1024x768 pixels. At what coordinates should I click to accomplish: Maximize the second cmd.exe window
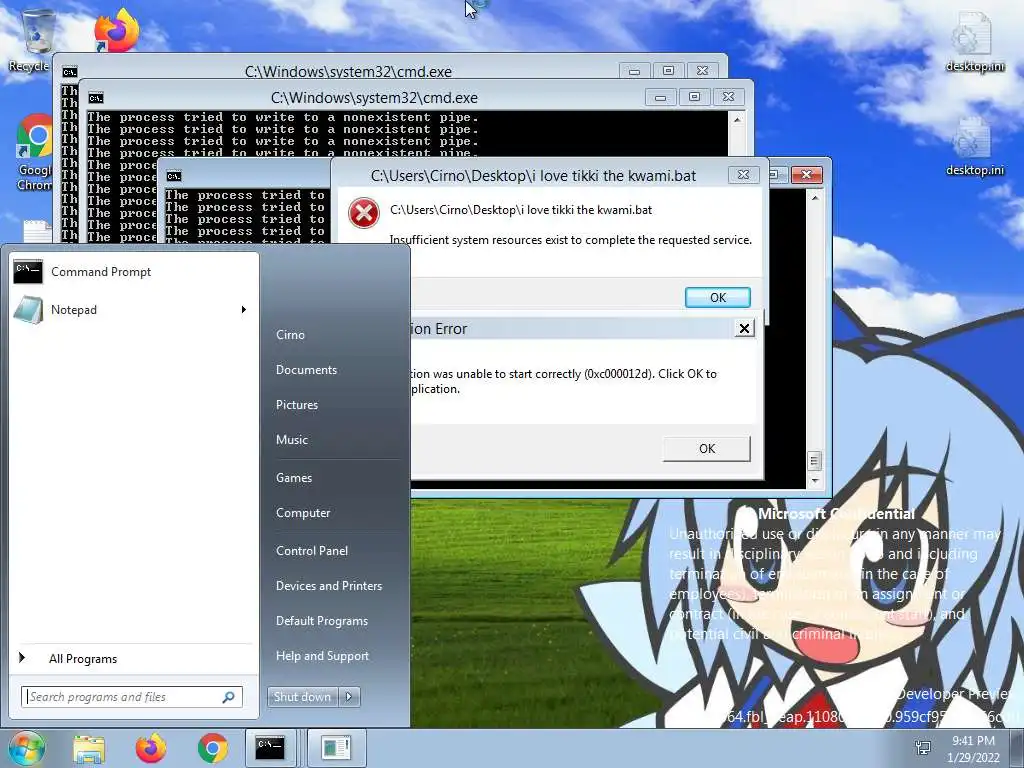[694, 97]
